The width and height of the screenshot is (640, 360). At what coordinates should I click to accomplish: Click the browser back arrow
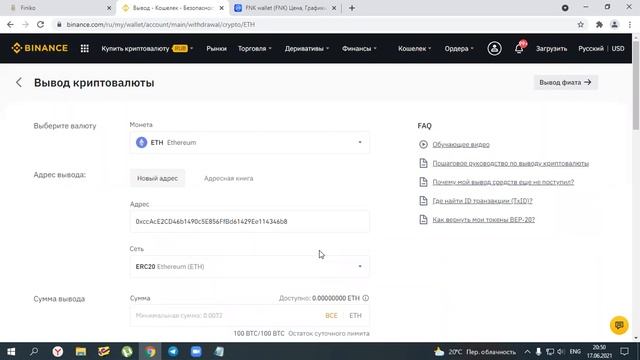[10, 24]
